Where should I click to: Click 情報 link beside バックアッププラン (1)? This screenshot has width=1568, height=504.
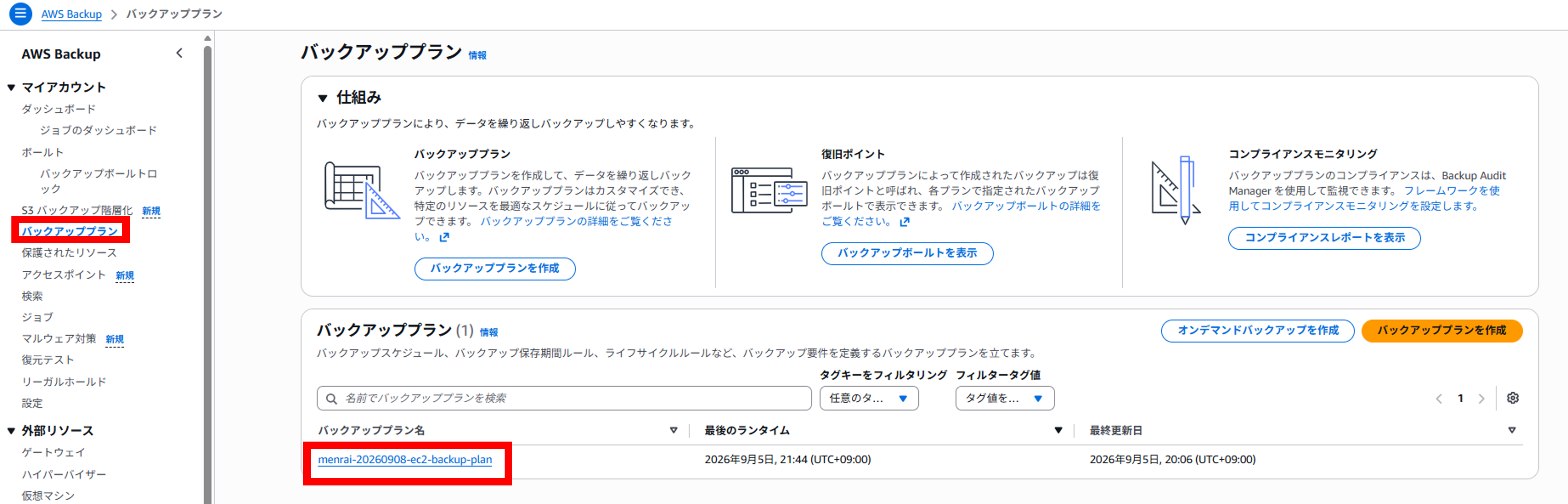[x=489, y=332]
